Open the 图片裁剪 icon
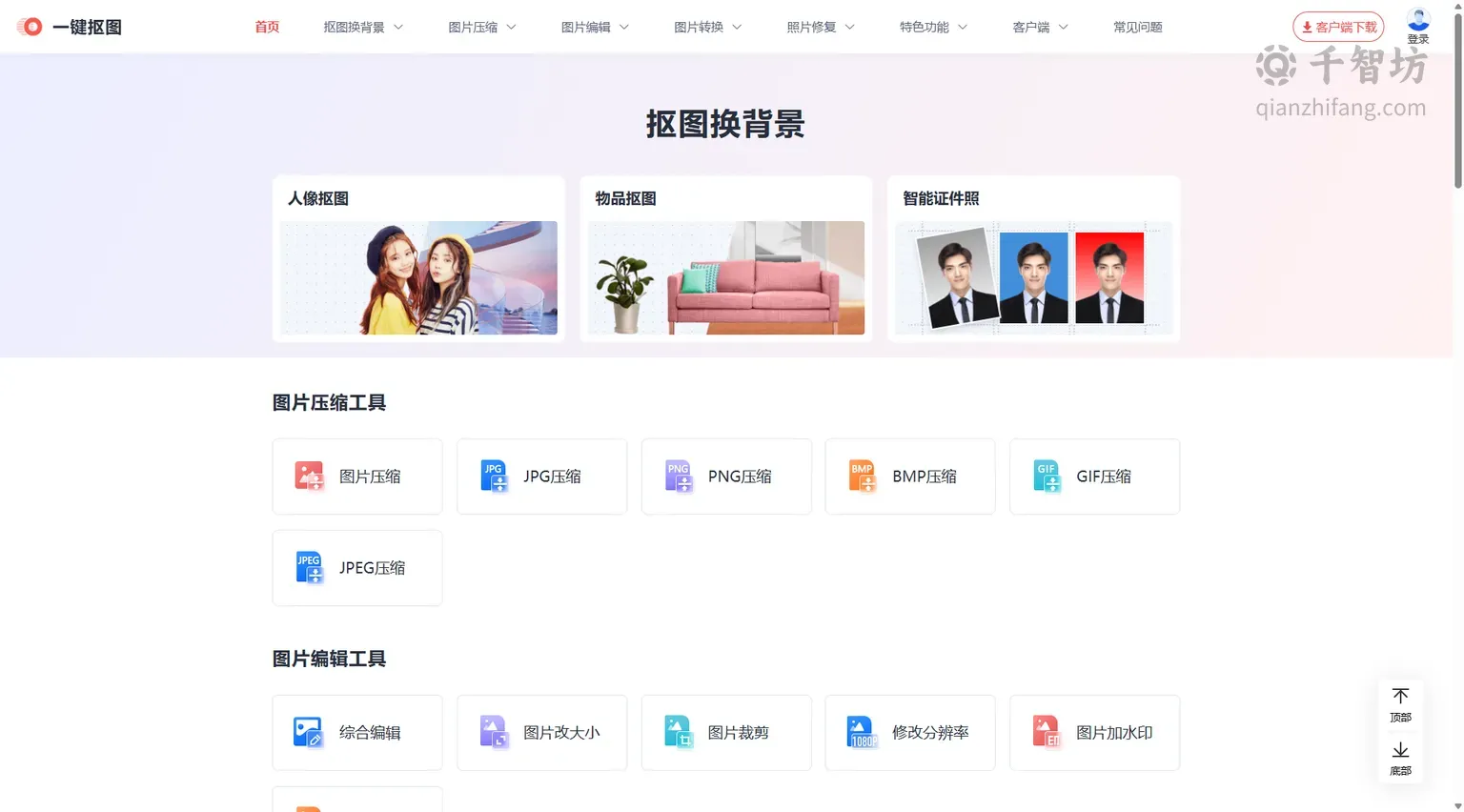Viewport: 1464px width, 812px height. click(678, 732)
